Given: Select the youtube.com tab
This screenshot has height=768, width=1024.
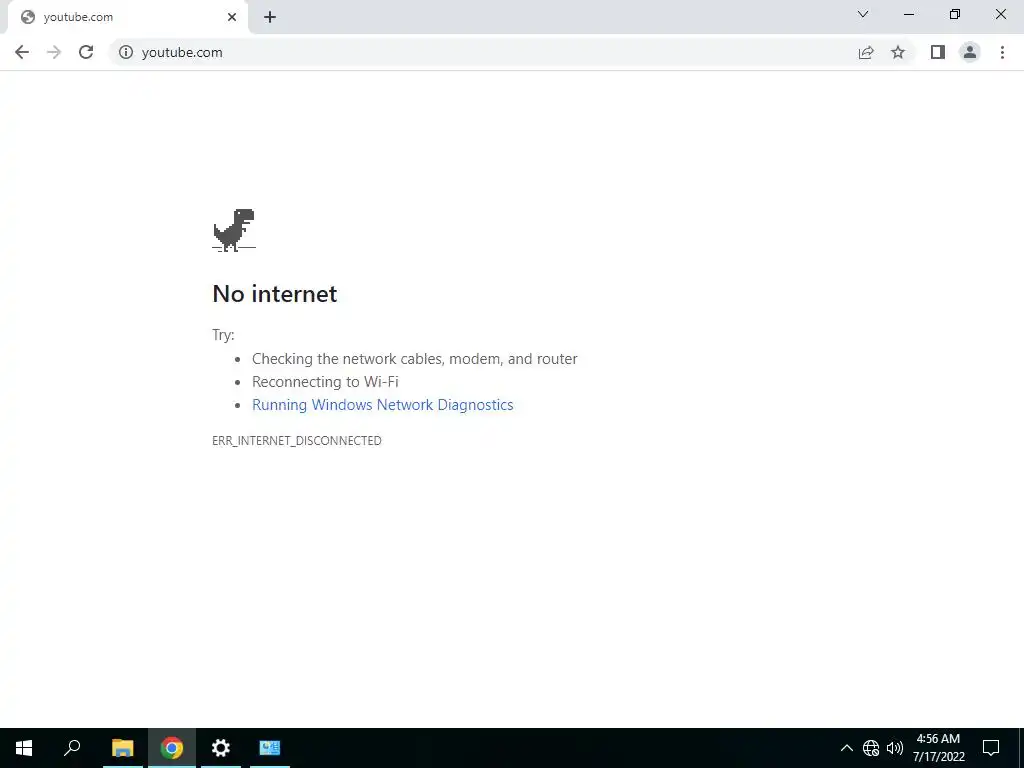Looking at the screenshot, I should 127,17.
